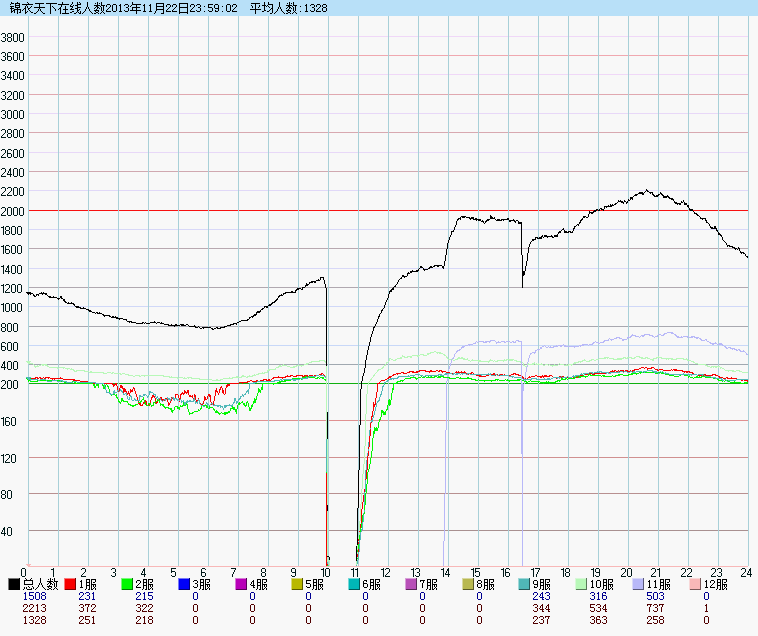758x636 pixels.
Task: Click the green 2服 legend swatch
Action: pos(128,584)
